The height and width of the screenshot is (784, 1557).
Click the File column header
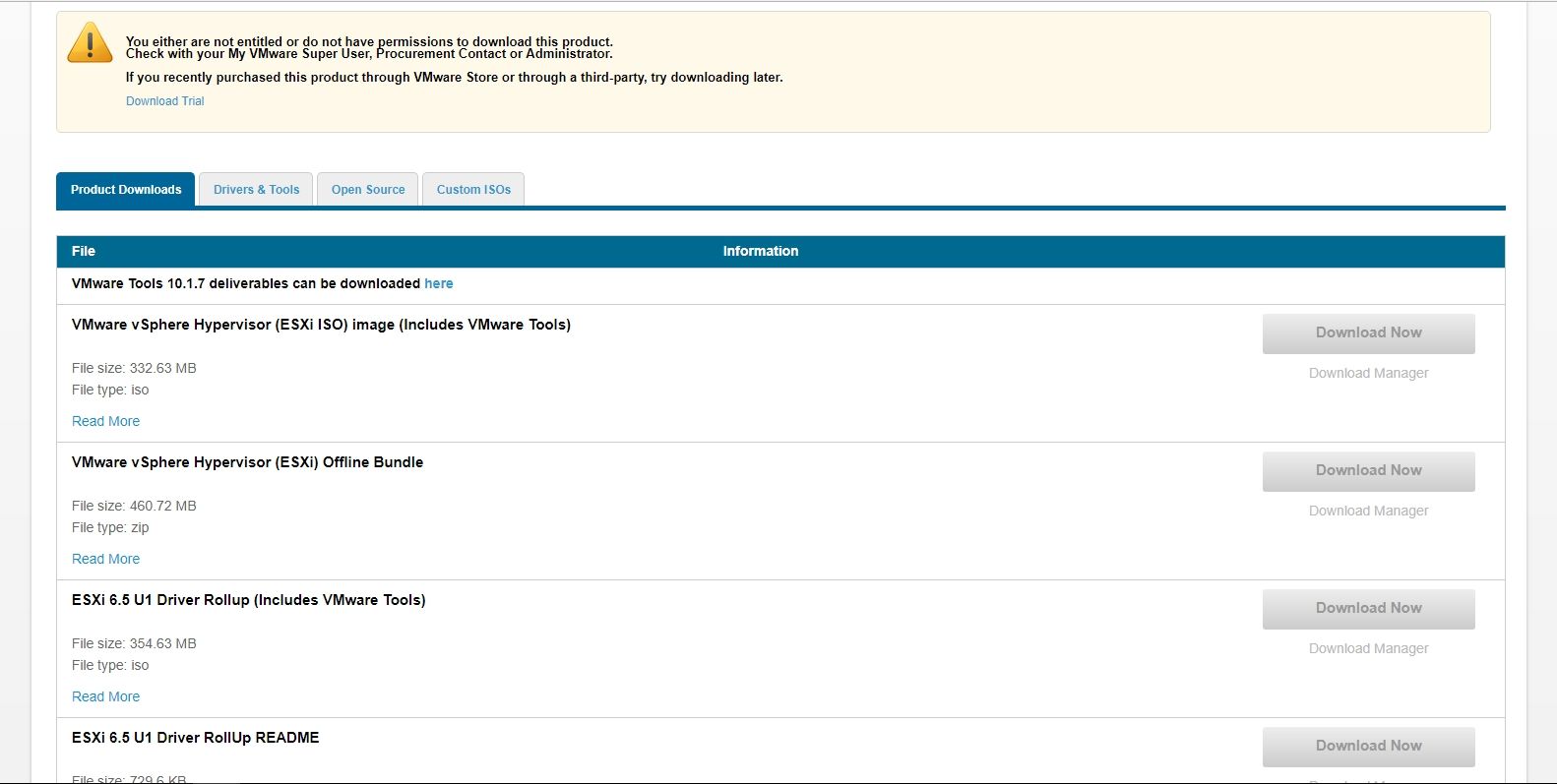point(84,251)
